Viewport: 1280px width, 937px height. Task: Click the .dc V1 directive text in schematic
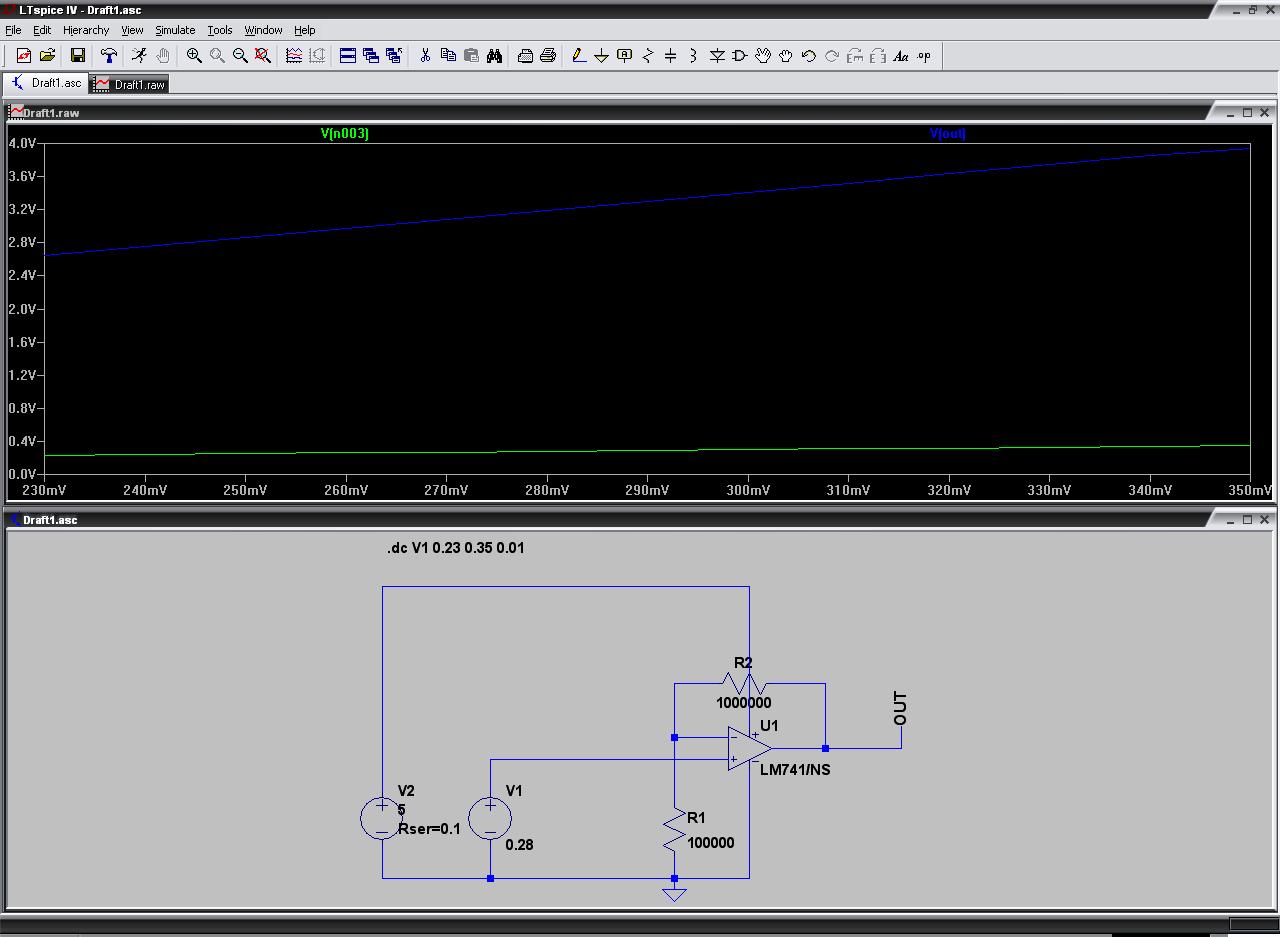pyautogui.click(x=455, y=548)
